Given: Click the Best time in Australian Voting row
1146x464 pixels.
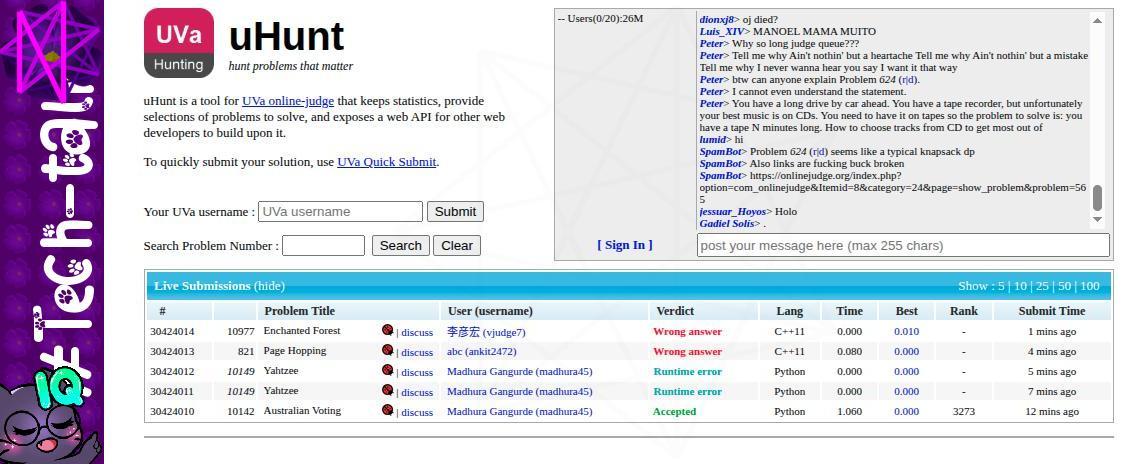Looking at the screenshot, I should [906, 411].
